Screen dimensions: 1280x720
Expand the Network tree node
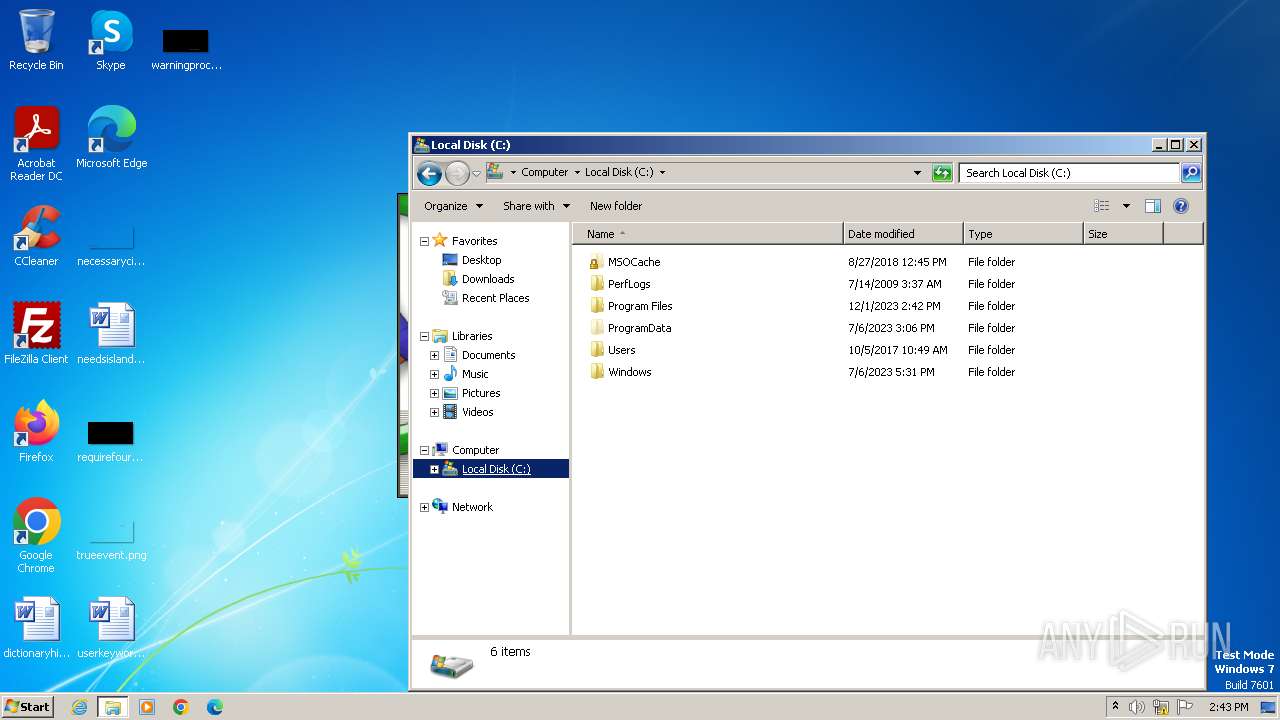tap(424, 507)
